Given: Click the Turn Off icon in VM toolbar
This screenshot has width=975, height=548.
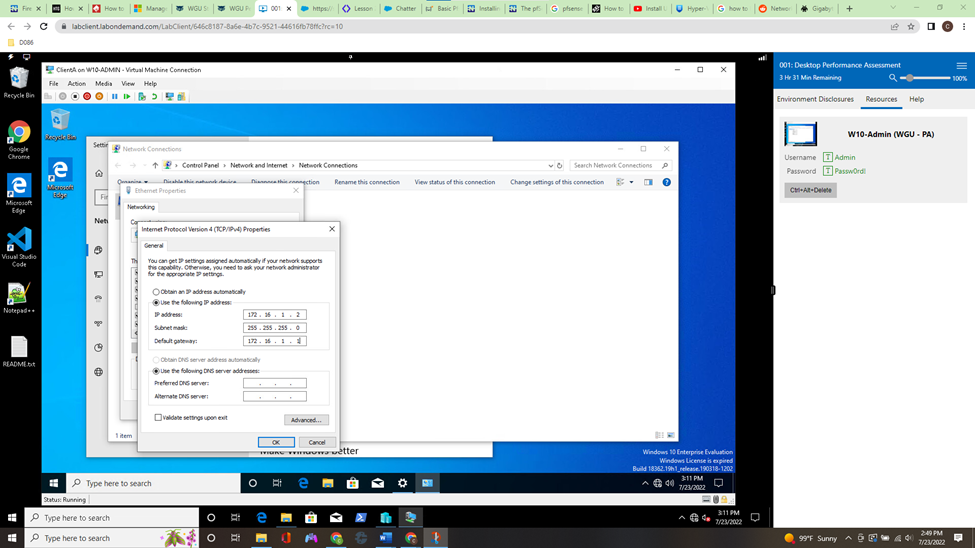Looking at the screenshot, I should 75,96.
